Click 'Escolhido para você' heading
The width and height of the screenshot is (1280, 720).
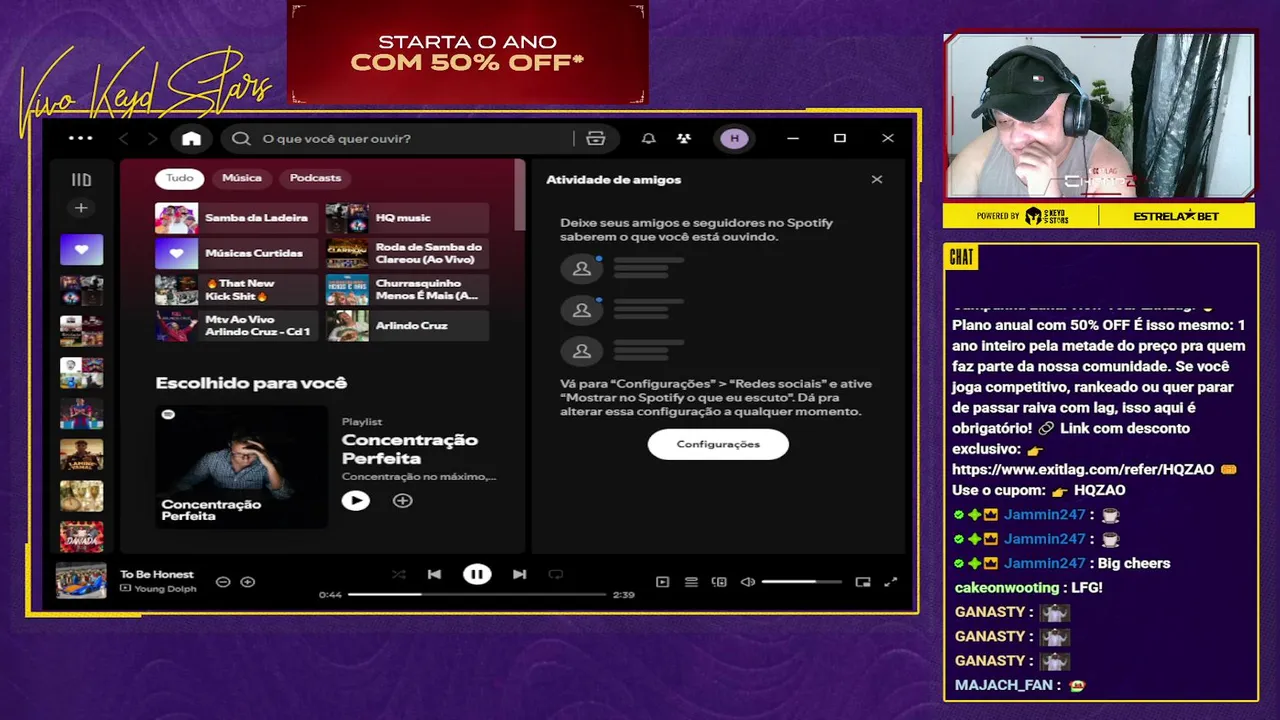point(251,383)
